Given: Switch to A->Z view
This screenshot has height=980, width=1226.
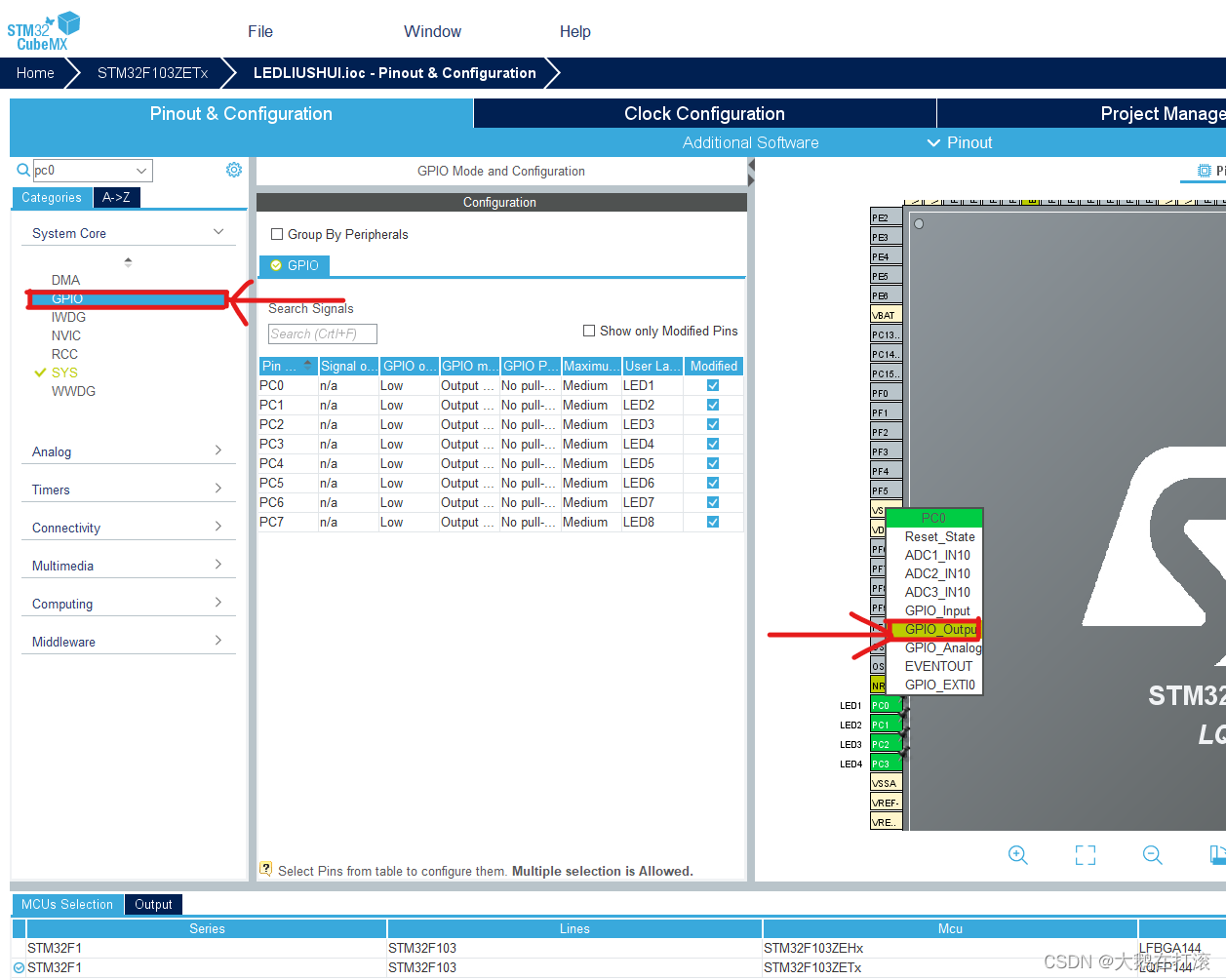Looking at the screenshot, I should [x=116, y=197].
